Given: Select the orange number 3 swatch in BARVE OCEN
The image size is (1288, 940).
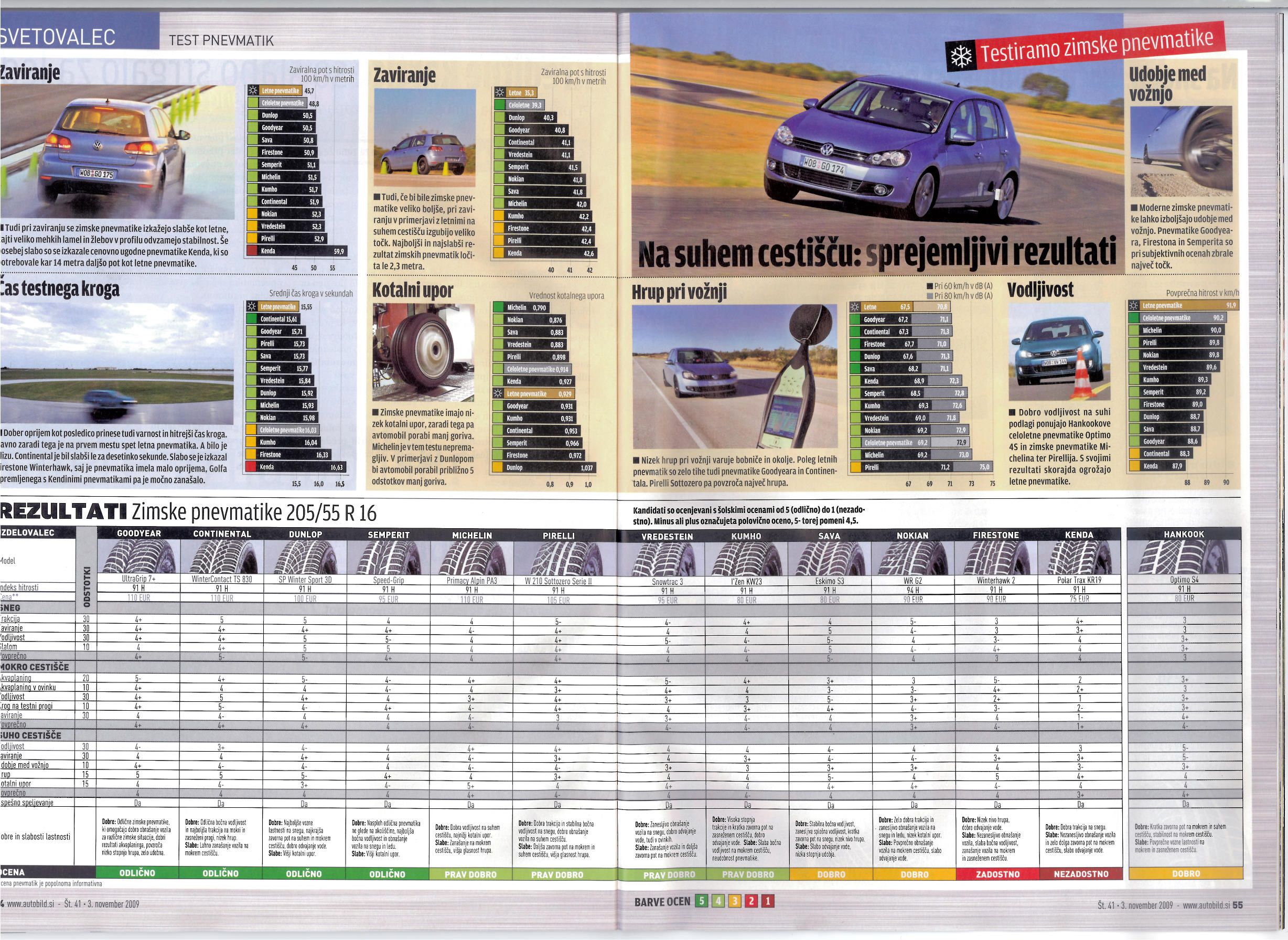Looking at the screenshot, I should coord(734,901).
